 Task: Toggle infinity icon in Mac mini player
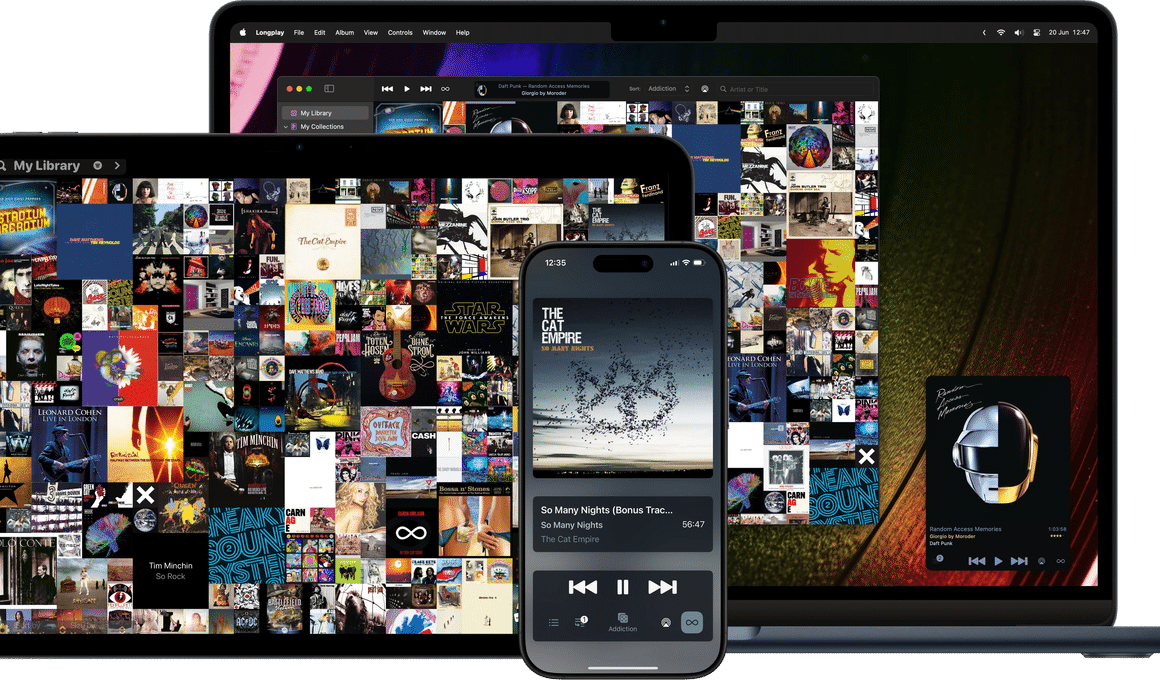click(1061, 561)
